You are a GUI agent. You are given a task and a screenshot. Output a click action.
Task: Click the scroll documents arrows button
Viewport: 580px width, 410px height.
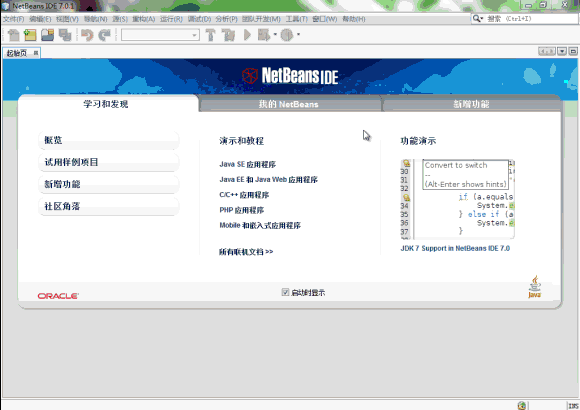click(547, 51)
